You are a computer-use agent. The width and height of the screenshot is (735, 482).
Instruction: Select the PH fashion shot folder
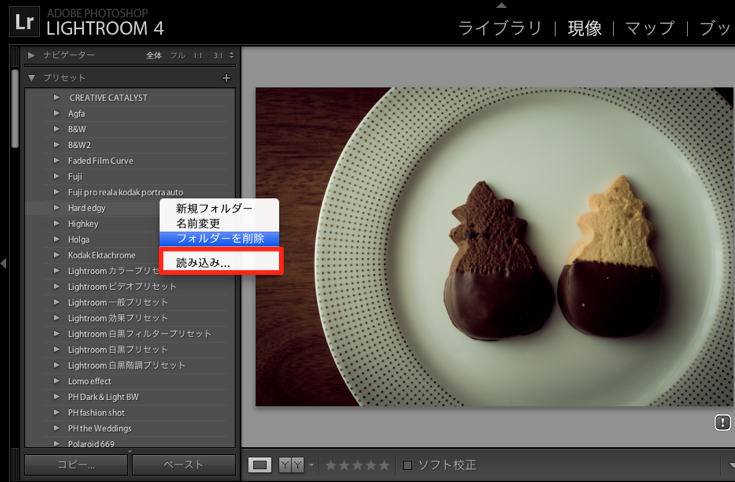pyautogui.click(x=96, y=413)
